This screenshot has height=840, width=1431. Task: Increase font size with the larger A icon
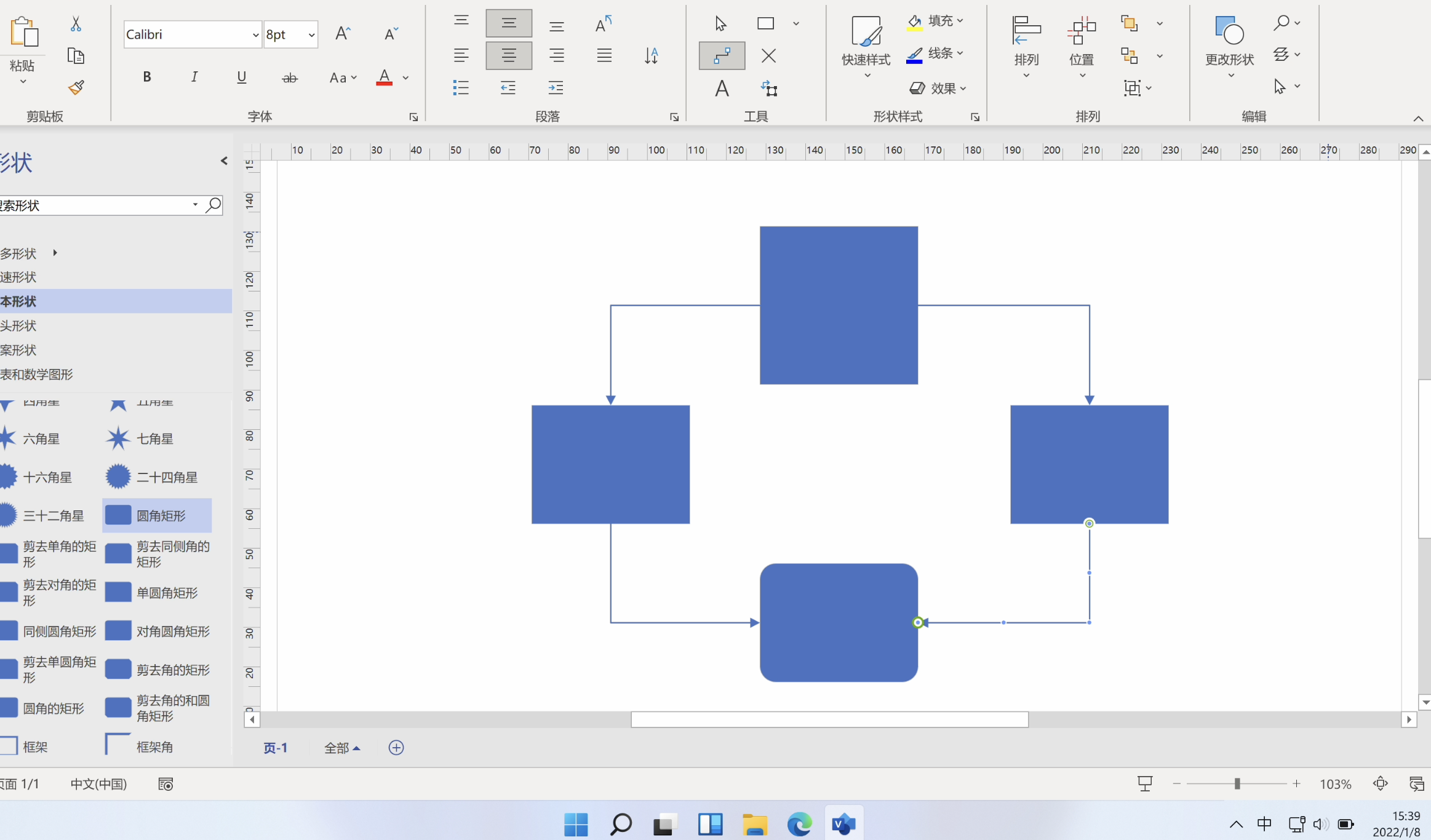click(343, 33)
